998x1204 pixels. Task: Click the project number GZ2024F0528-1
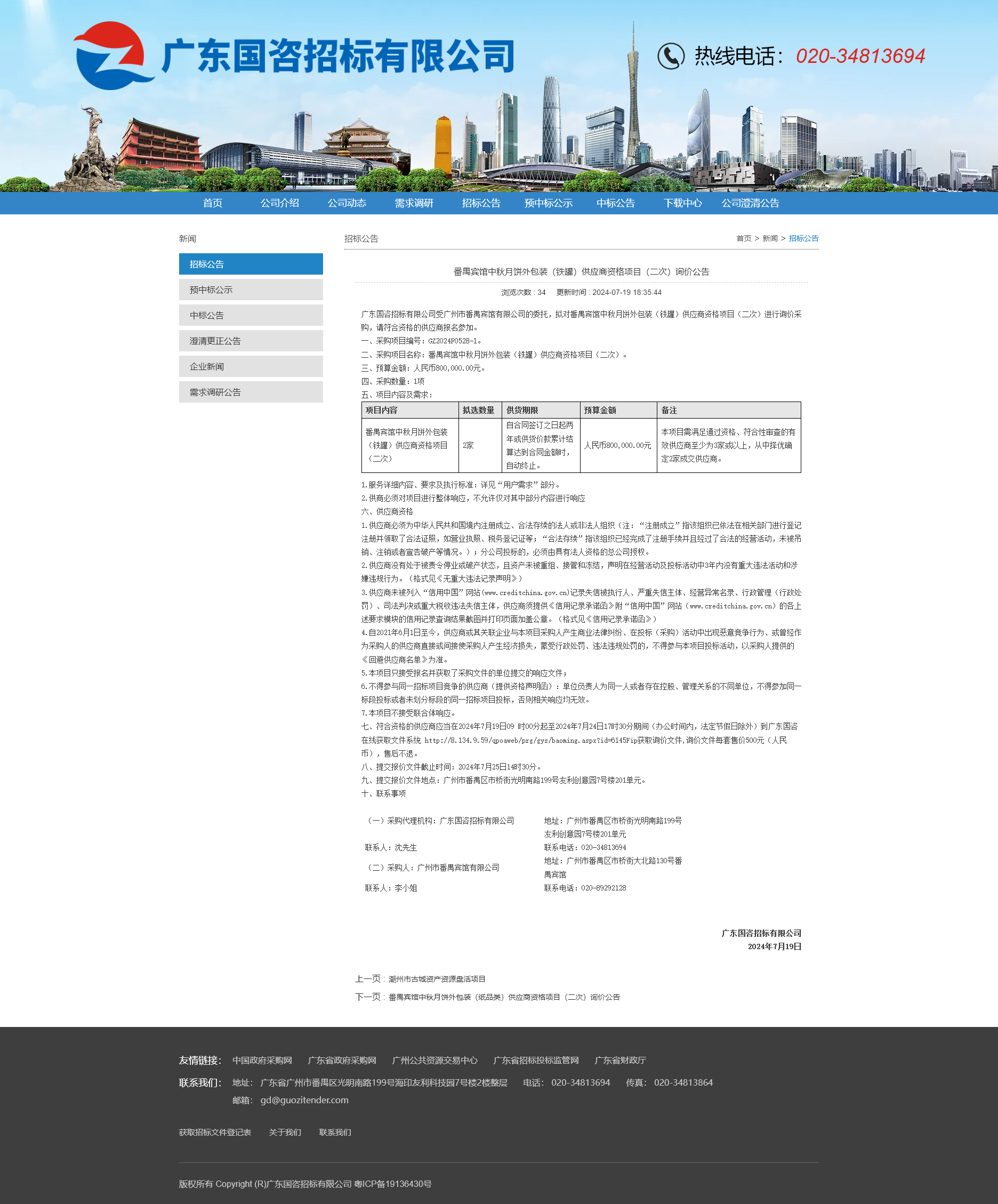coord(453,341)
